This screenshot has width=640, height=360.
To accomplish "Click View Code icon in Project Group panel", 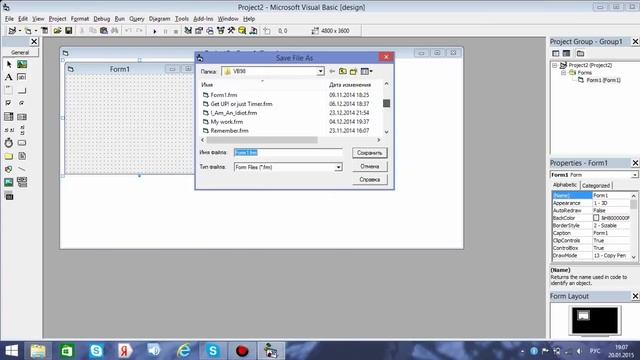I will (x=556, y=53).
